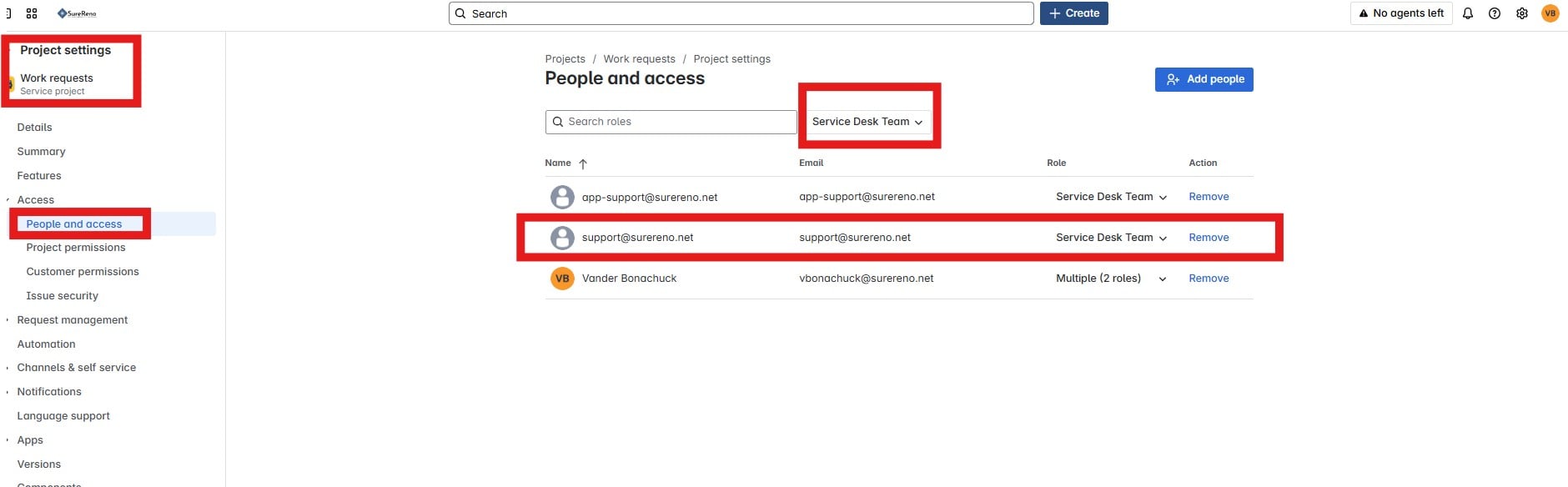The width and height of the screenshot is (1568, 487).
Task: Collapse the Access section in sidebar
Action: pyautogui.click(x=8, y=200)
